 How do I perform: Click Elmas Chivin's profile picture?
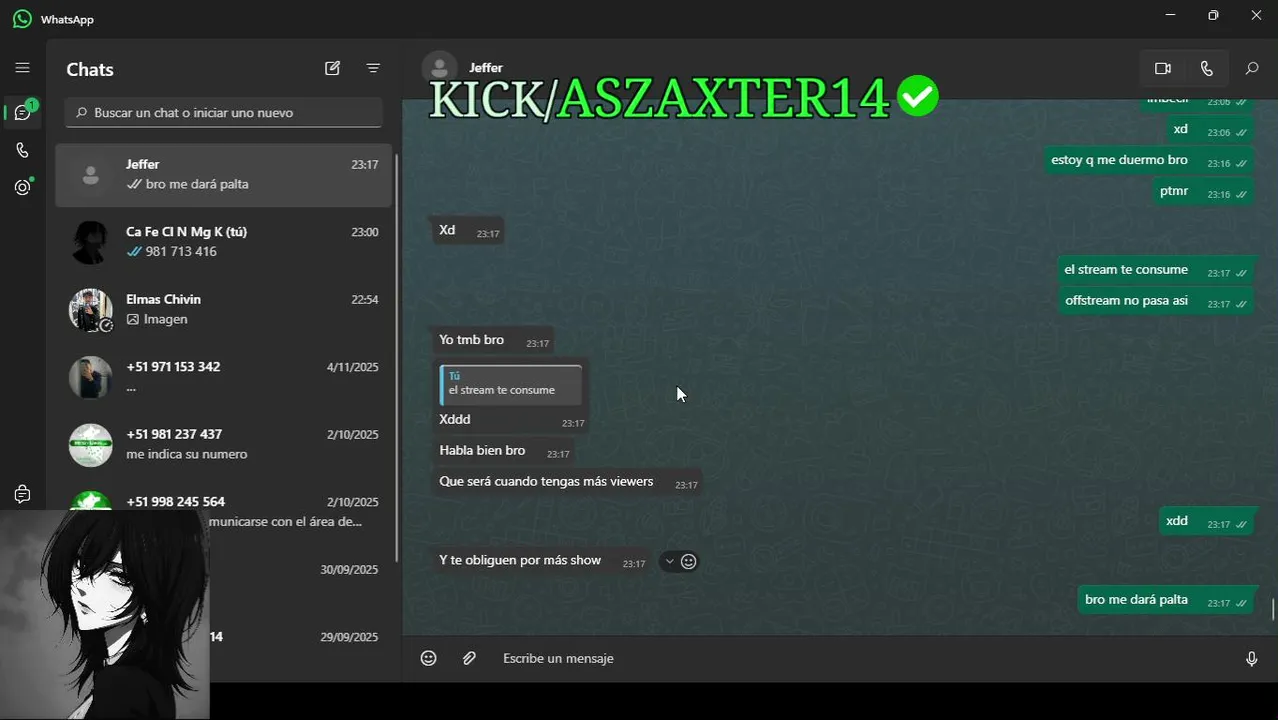[x=90, y=310]
